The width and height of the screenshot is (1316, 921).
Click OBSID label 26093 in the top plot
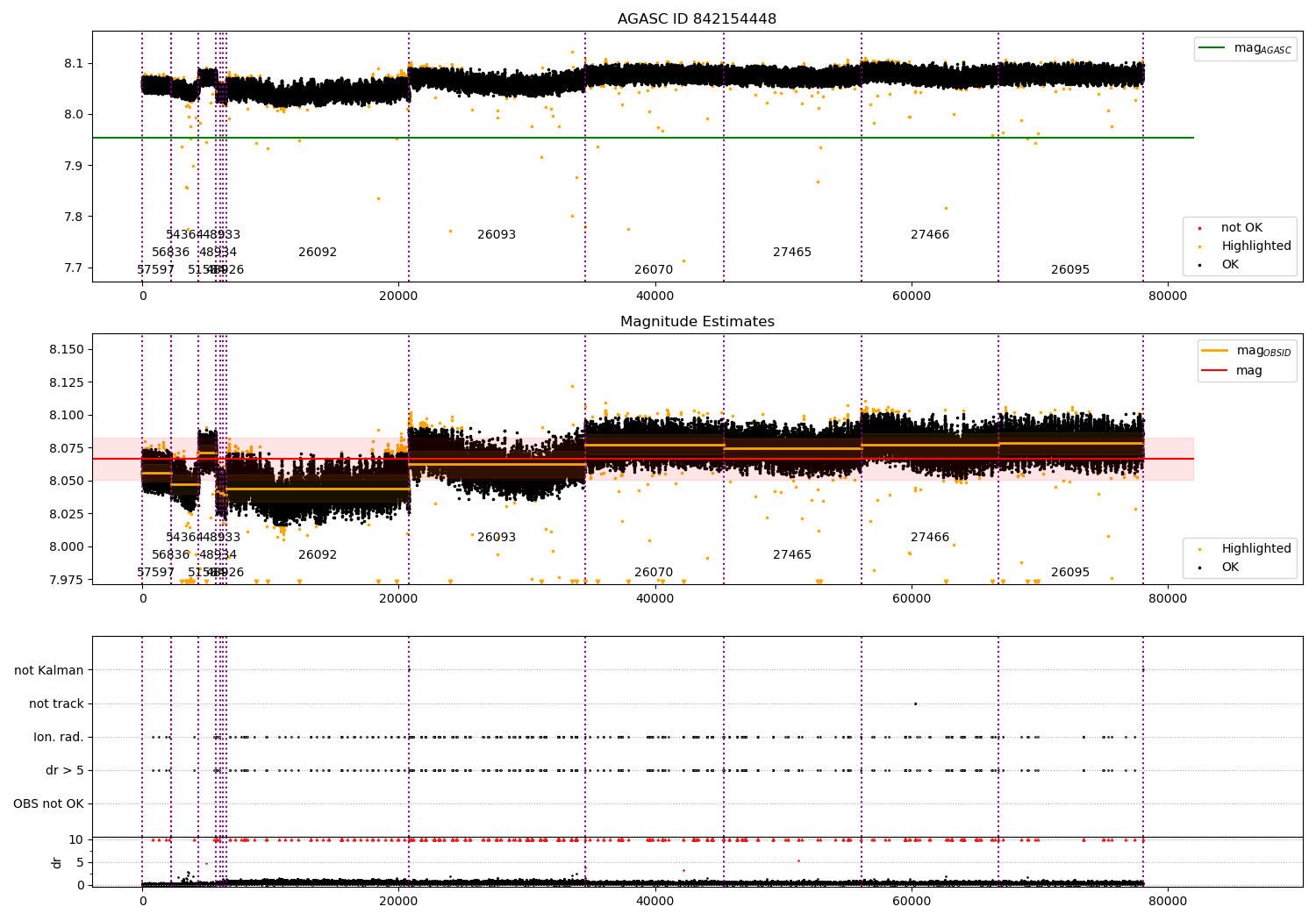tap(497, 235)
